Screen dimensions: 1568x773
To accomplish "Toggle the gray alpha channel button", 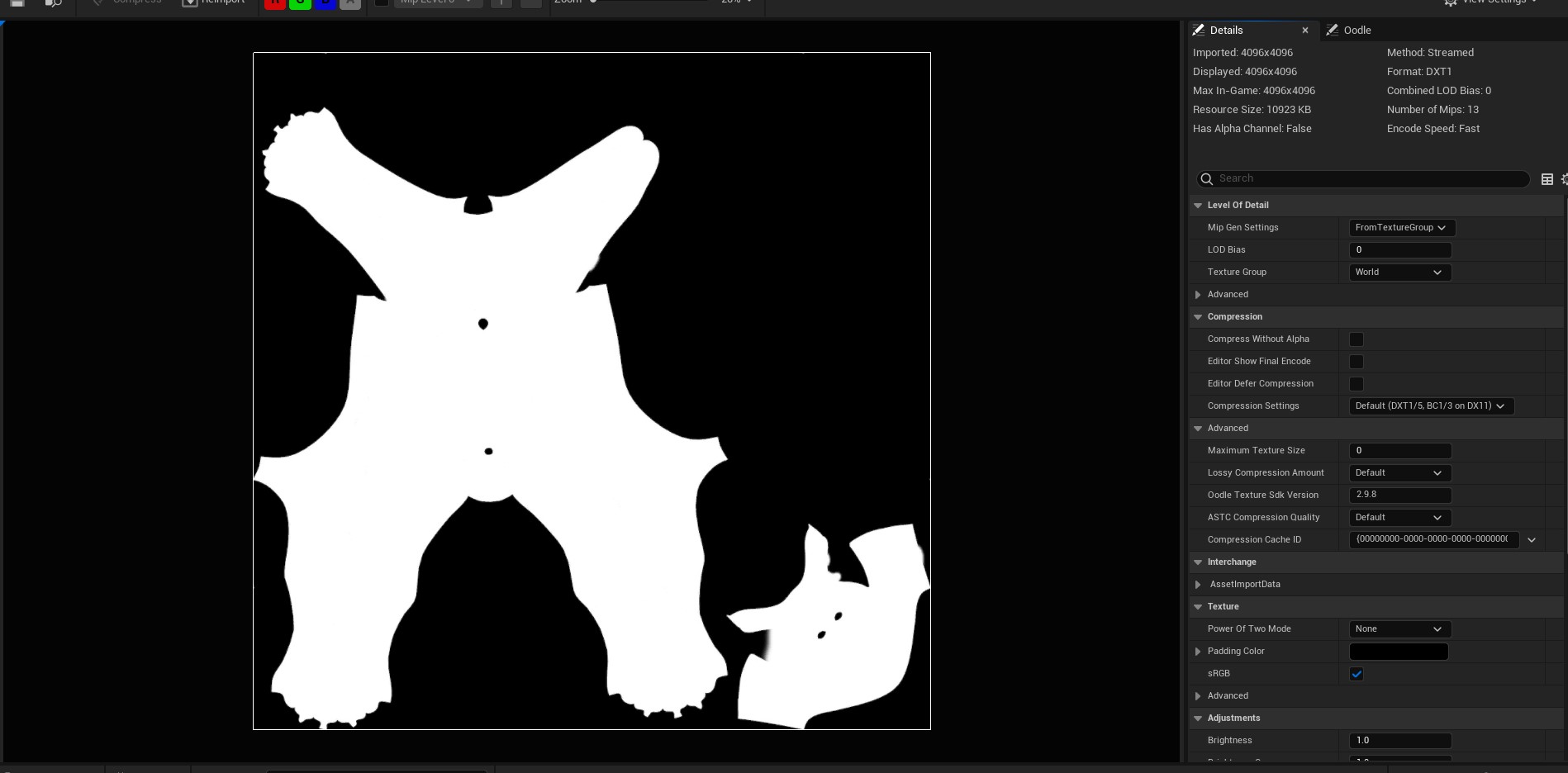I will (x=350, y=3).
